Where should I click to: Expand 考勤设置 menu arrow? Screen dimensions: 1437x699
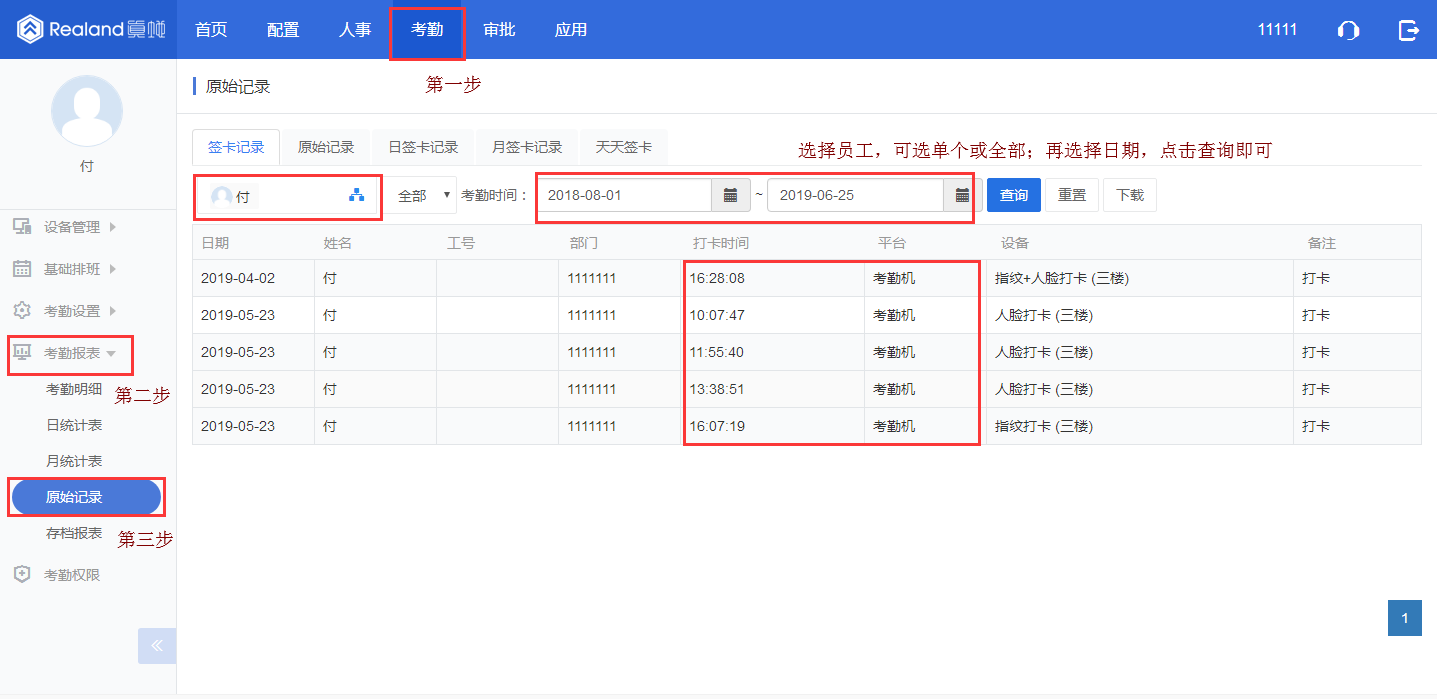(112, 311)
